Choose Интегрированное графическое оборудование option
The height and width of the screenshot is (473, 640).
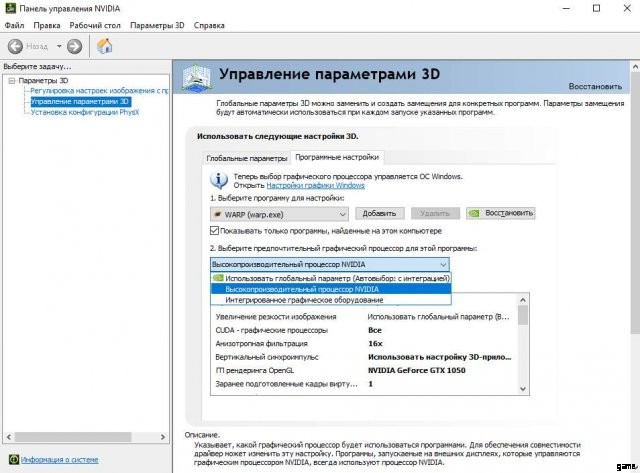[x=331, y=300]
